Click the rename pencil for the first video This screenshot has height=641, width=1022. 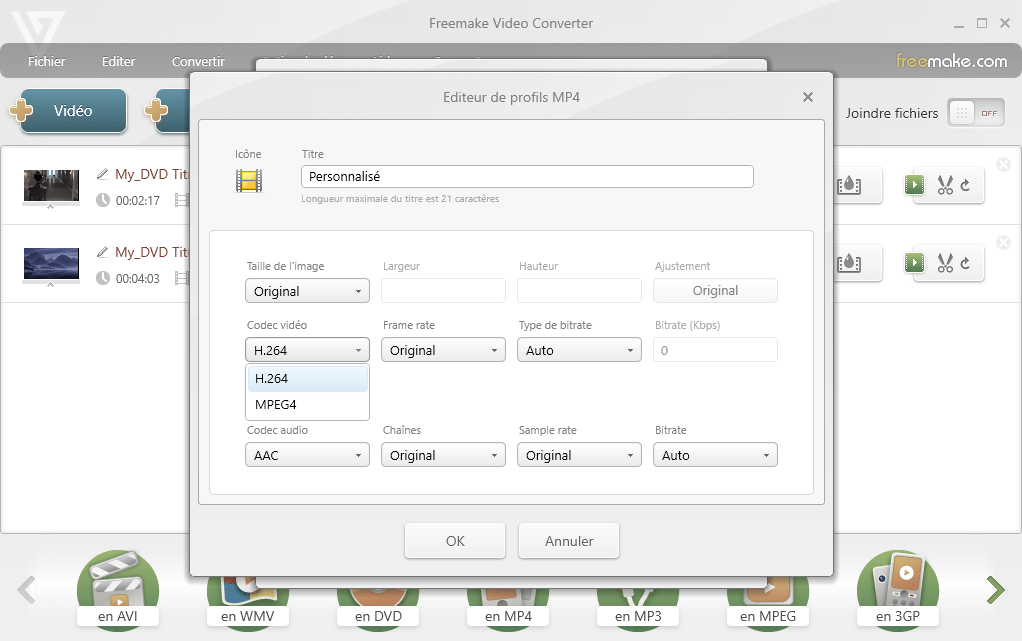[102, 174]
